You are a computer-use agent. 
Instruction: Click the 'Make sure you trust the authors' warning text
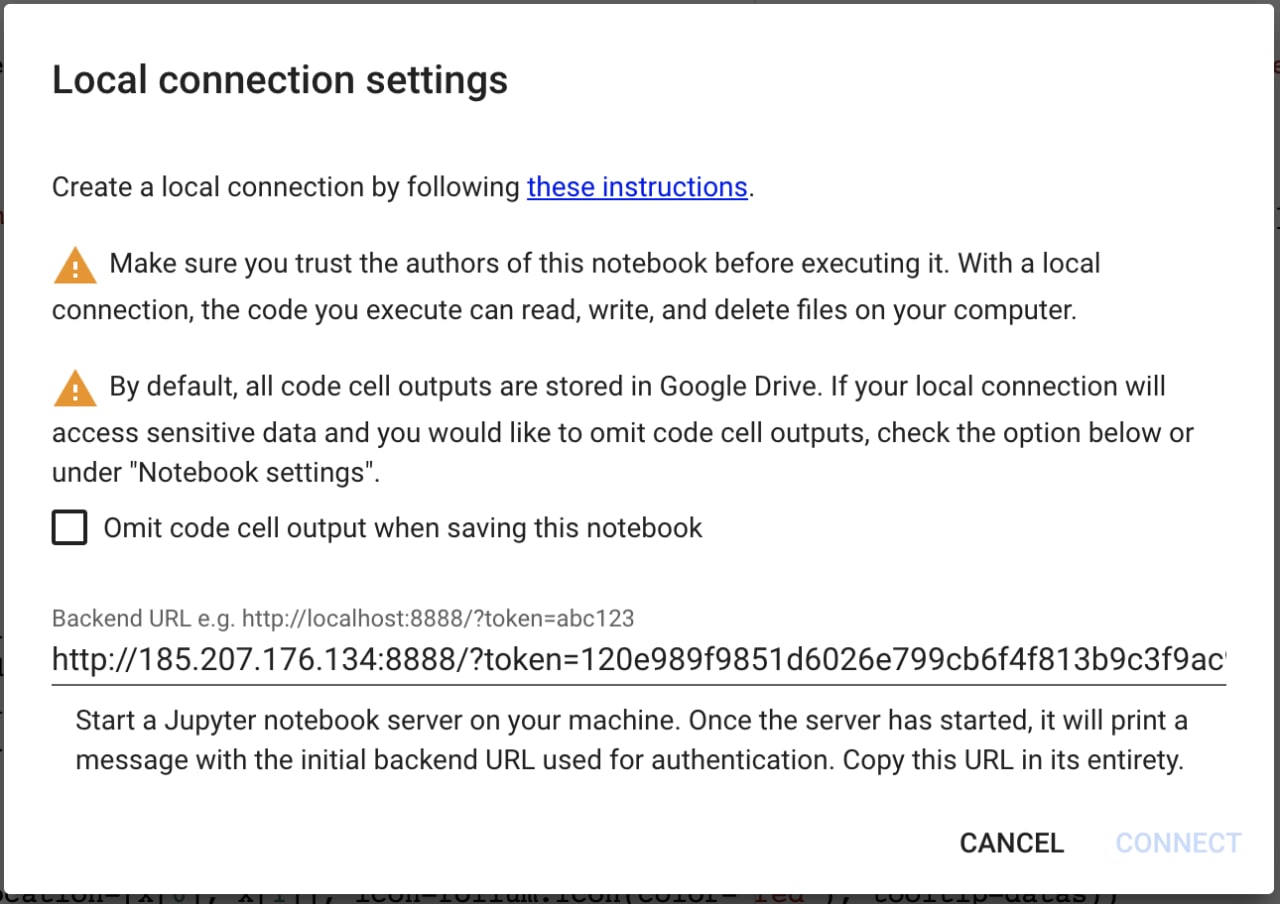[x=576, y=287]
